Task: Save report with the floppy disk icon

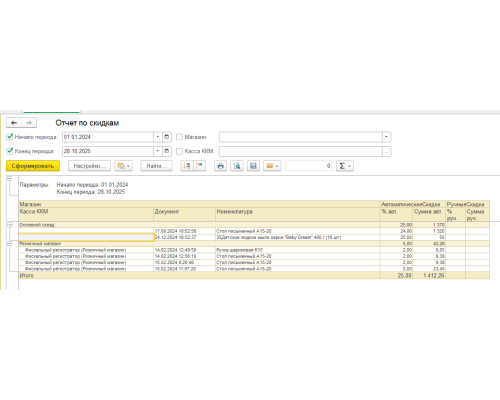Action: (253, 166)
